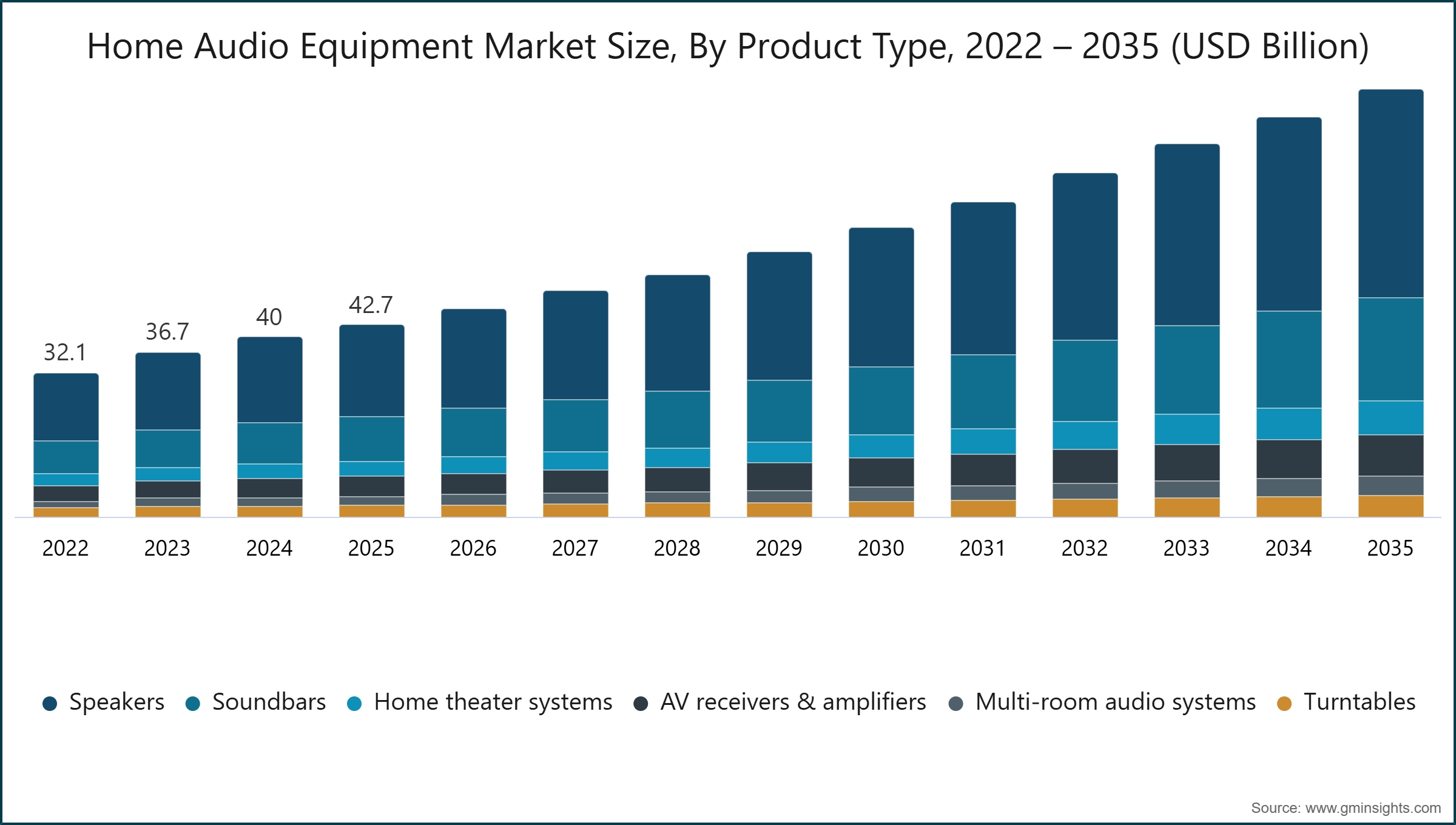Click the 2029 axis label
This screenshot has width=1456, height=825.
click(779, 548)
